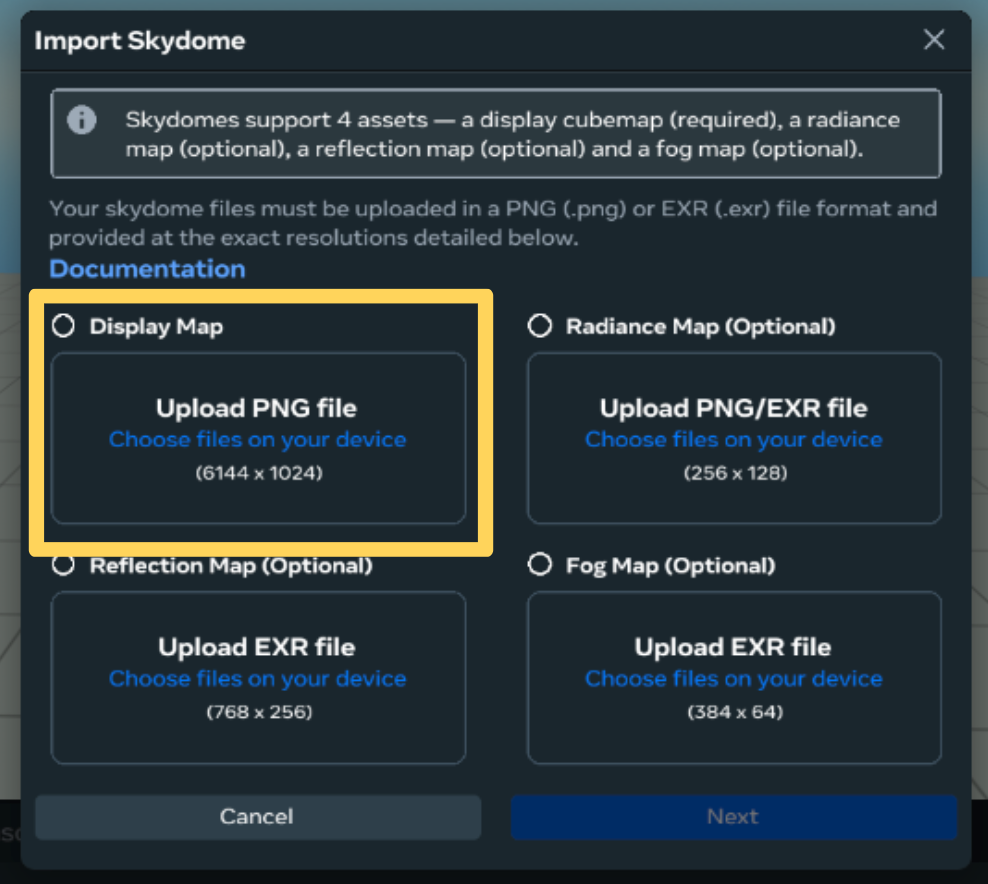Select the Fog Map (Optional) radio button

(x=540, y=565)
